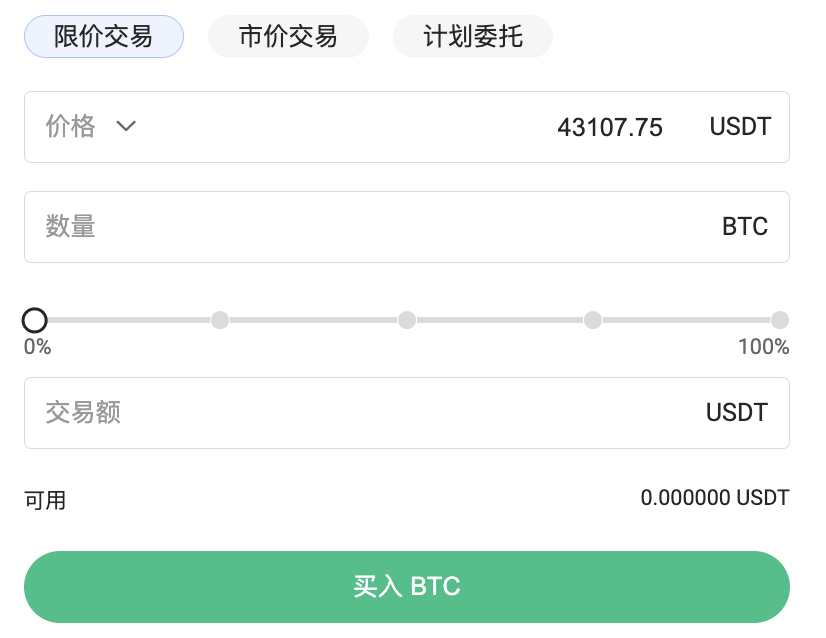Click the BTC unit in quantity field

(x=745, y=227)
